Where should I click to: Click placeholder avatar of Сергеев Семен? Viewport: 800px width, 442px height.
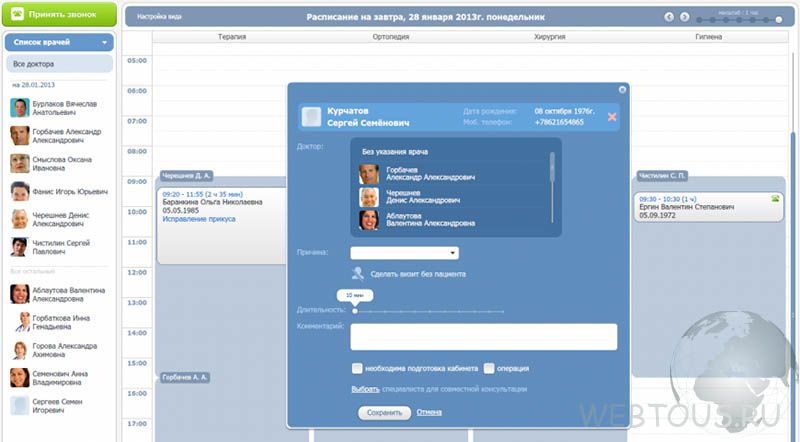pyautogui.click(x=20, y=406)
